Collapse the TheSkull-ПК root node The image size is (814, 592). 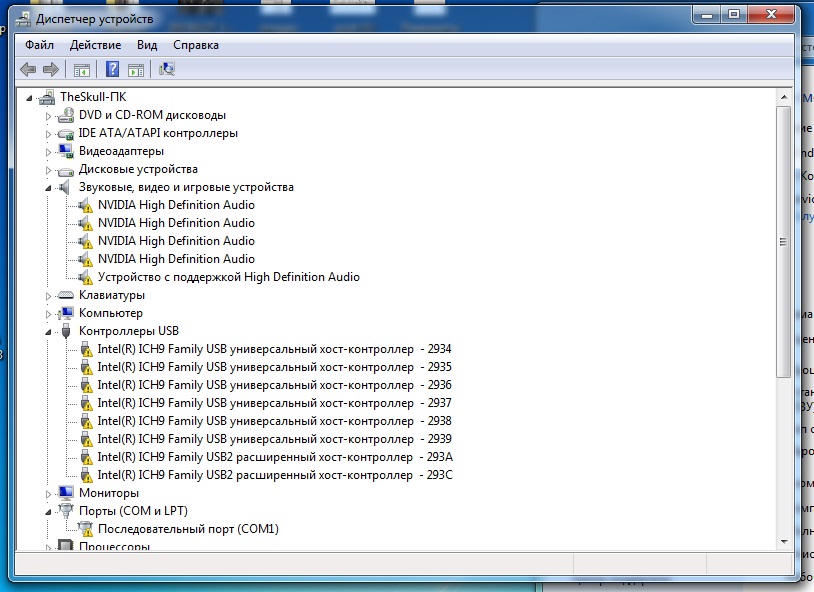click(30, 98)
